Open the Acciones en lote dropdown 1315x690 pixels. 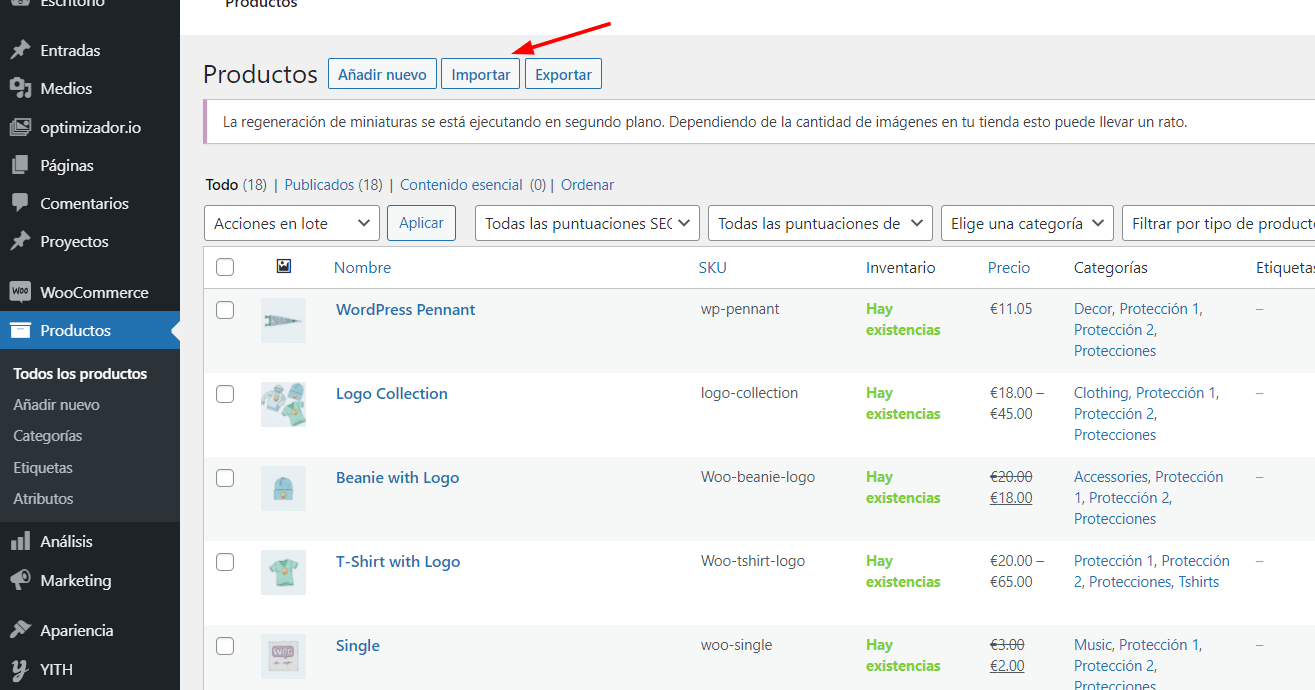click(x=292, y=223)
